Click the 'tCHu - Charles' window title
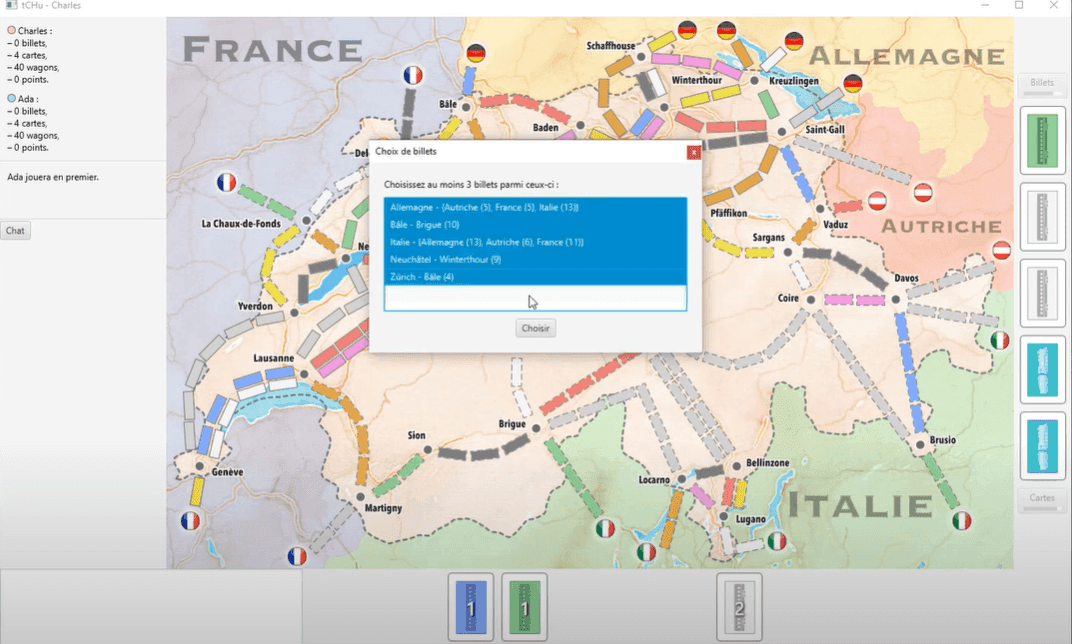 (51, 5)
